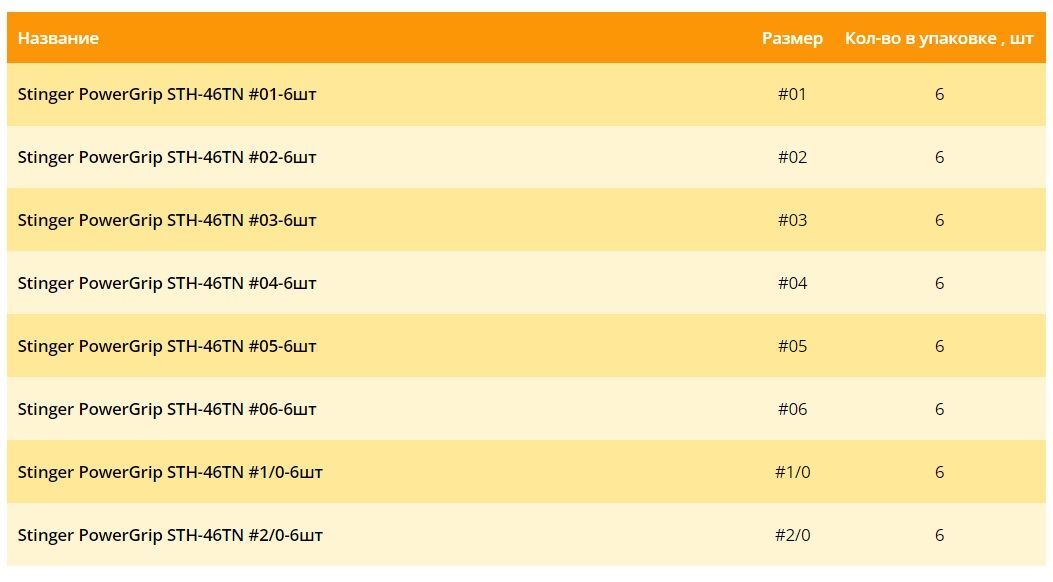
Task: Click the #2/0 size cell
Action: click(x=792, y=536)
